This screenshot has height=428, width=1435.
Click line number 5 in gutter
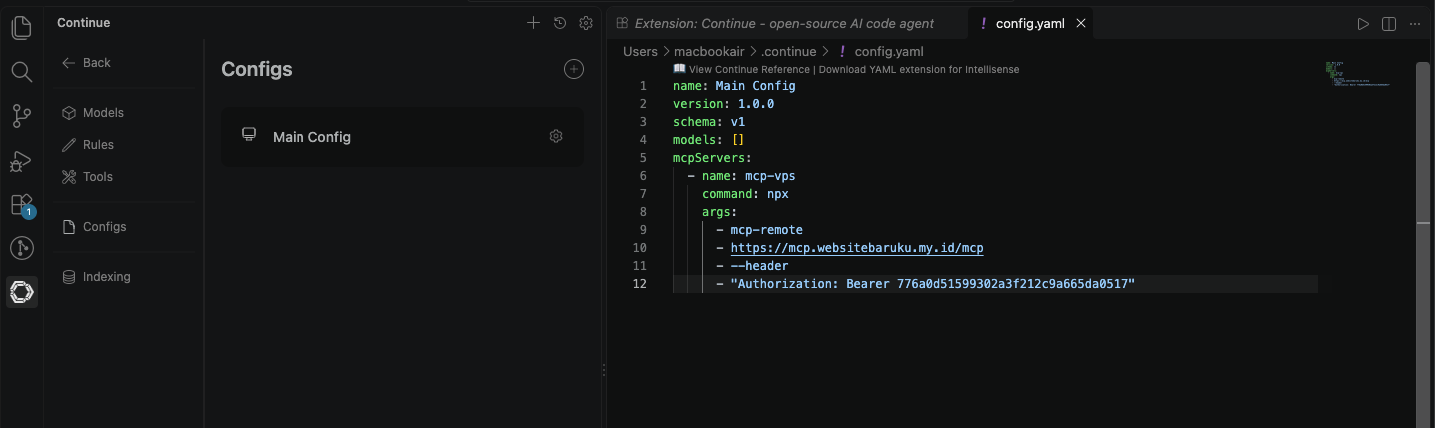coord(643,158)
